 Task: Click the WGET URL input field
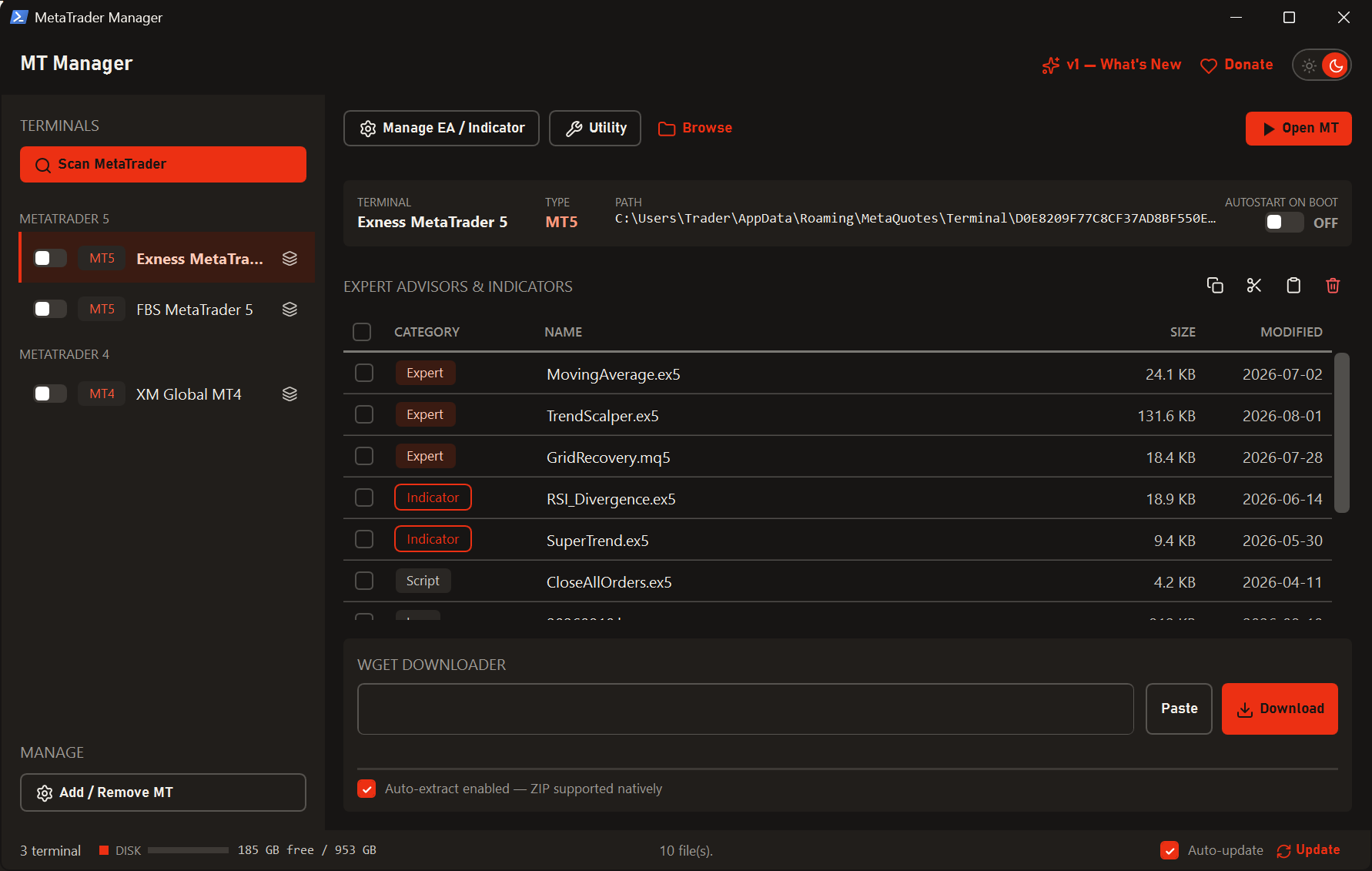pyautogui.click(x=745, y=709)
